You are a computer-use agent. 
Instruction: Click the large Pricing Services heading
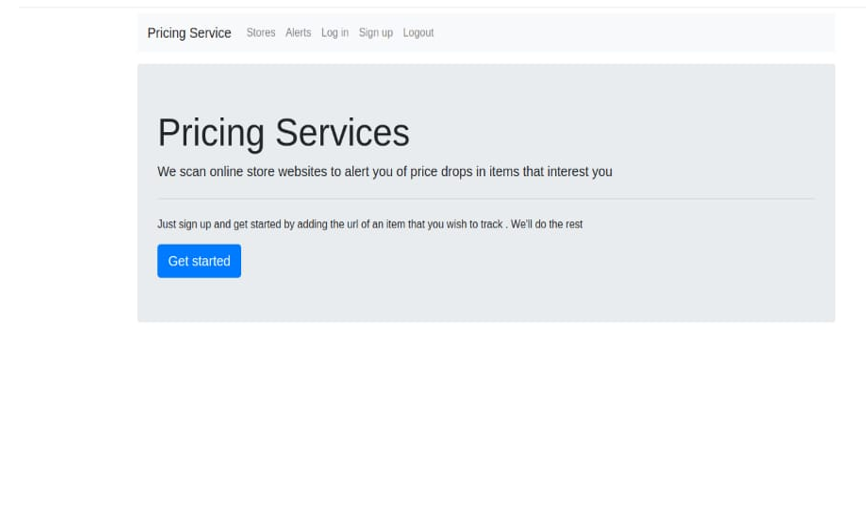pyautogui.click(x=283, y=133)
